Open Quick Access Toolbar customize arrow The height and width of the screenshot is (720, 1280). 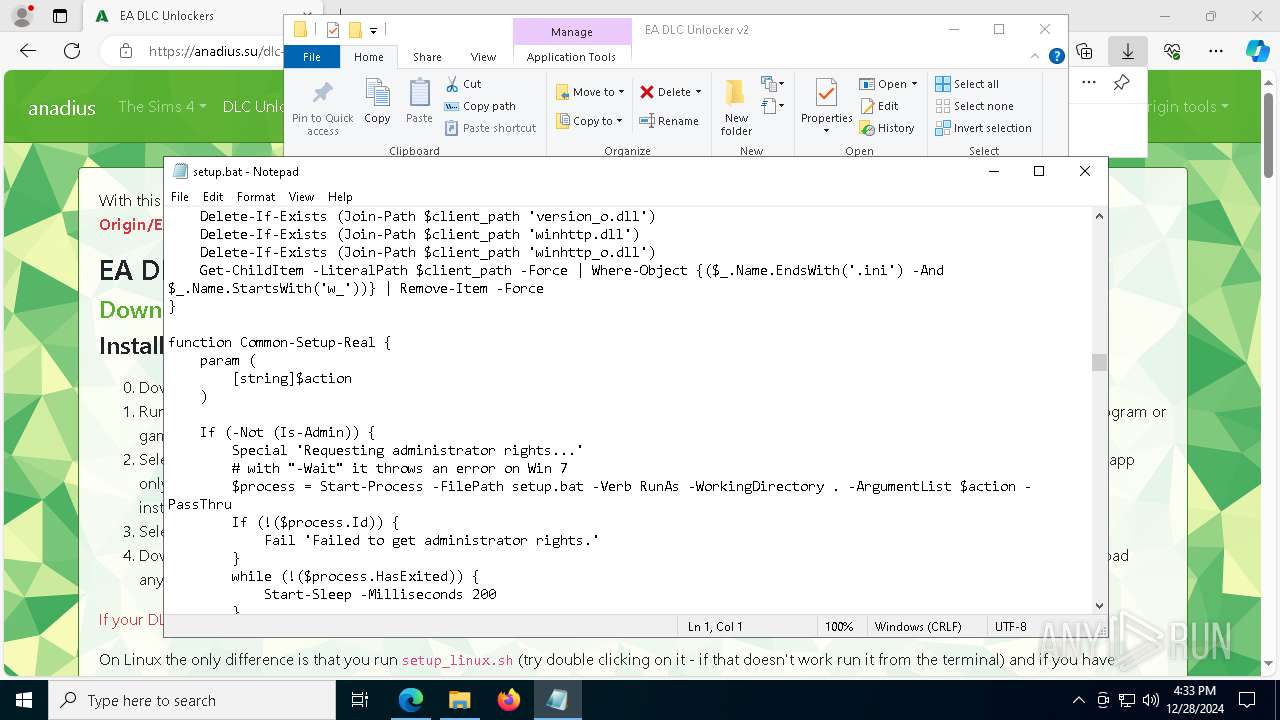point(373,30)
